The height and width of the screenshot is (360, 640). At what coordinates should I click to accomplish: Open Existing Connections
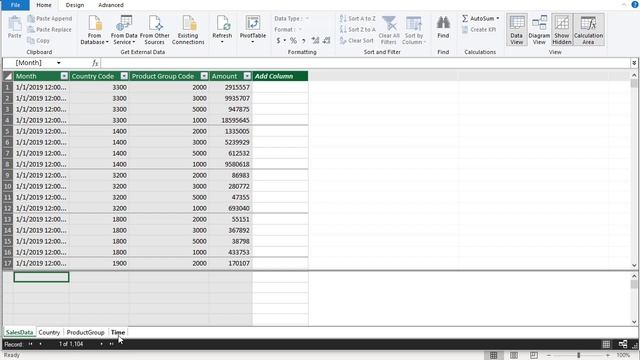click(x=188, y=30)
